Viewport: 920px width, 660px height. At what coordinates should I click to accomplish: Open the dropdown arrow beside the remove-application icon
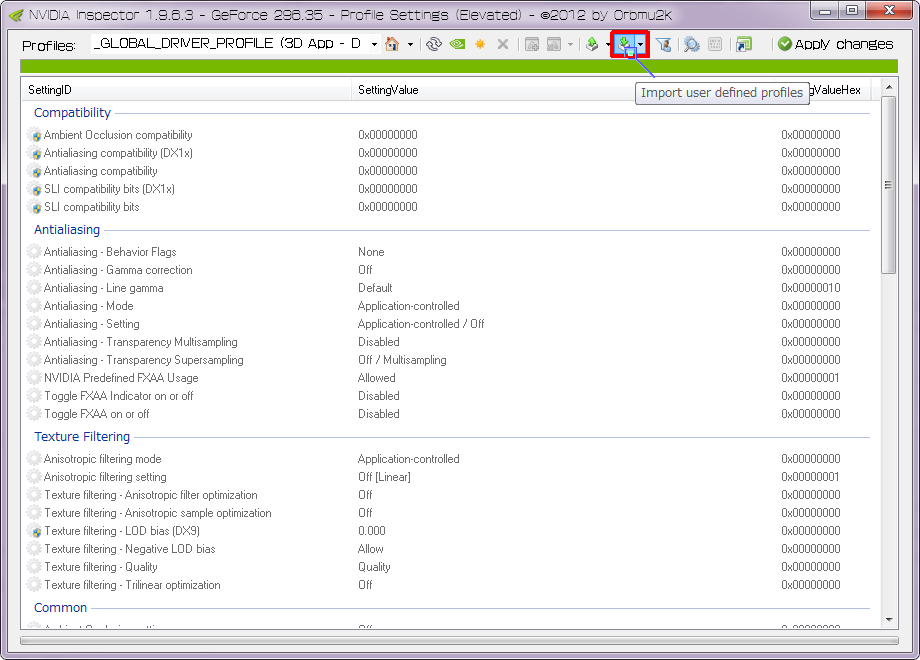[570, 45]
